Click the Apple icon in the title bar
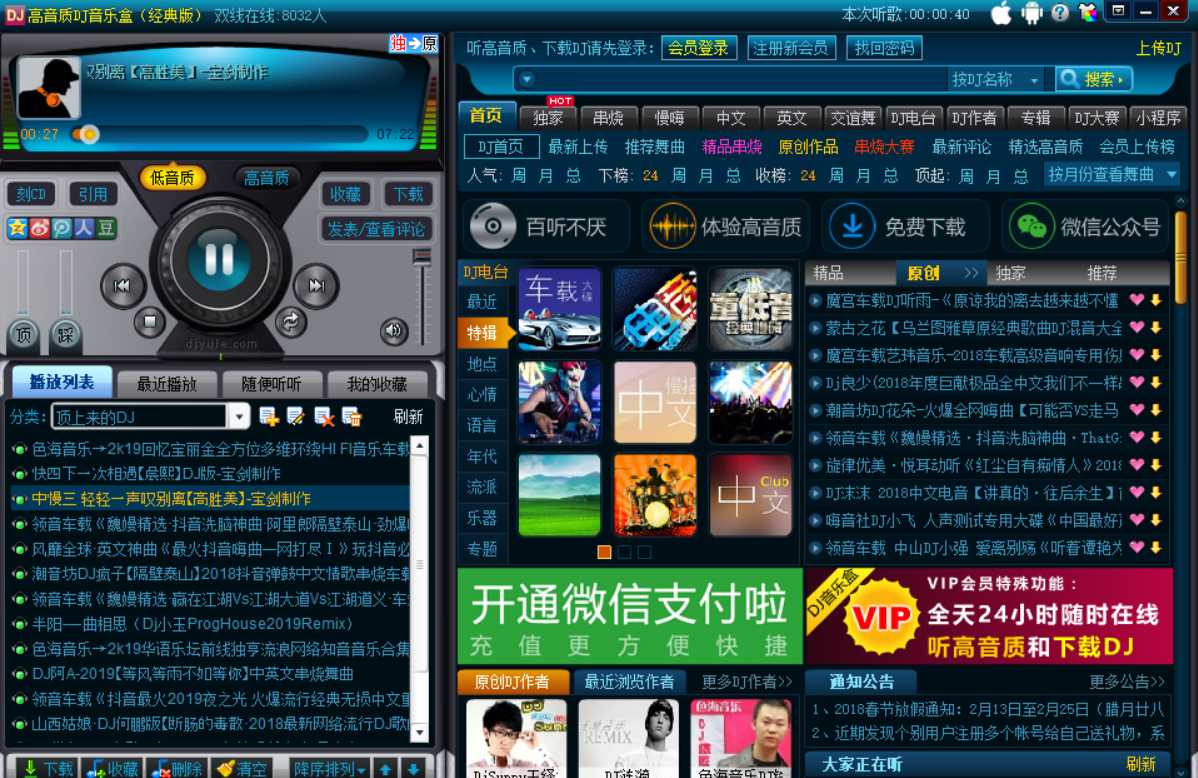The height and width of the screenshot is (778, 1198). (999, 11)
